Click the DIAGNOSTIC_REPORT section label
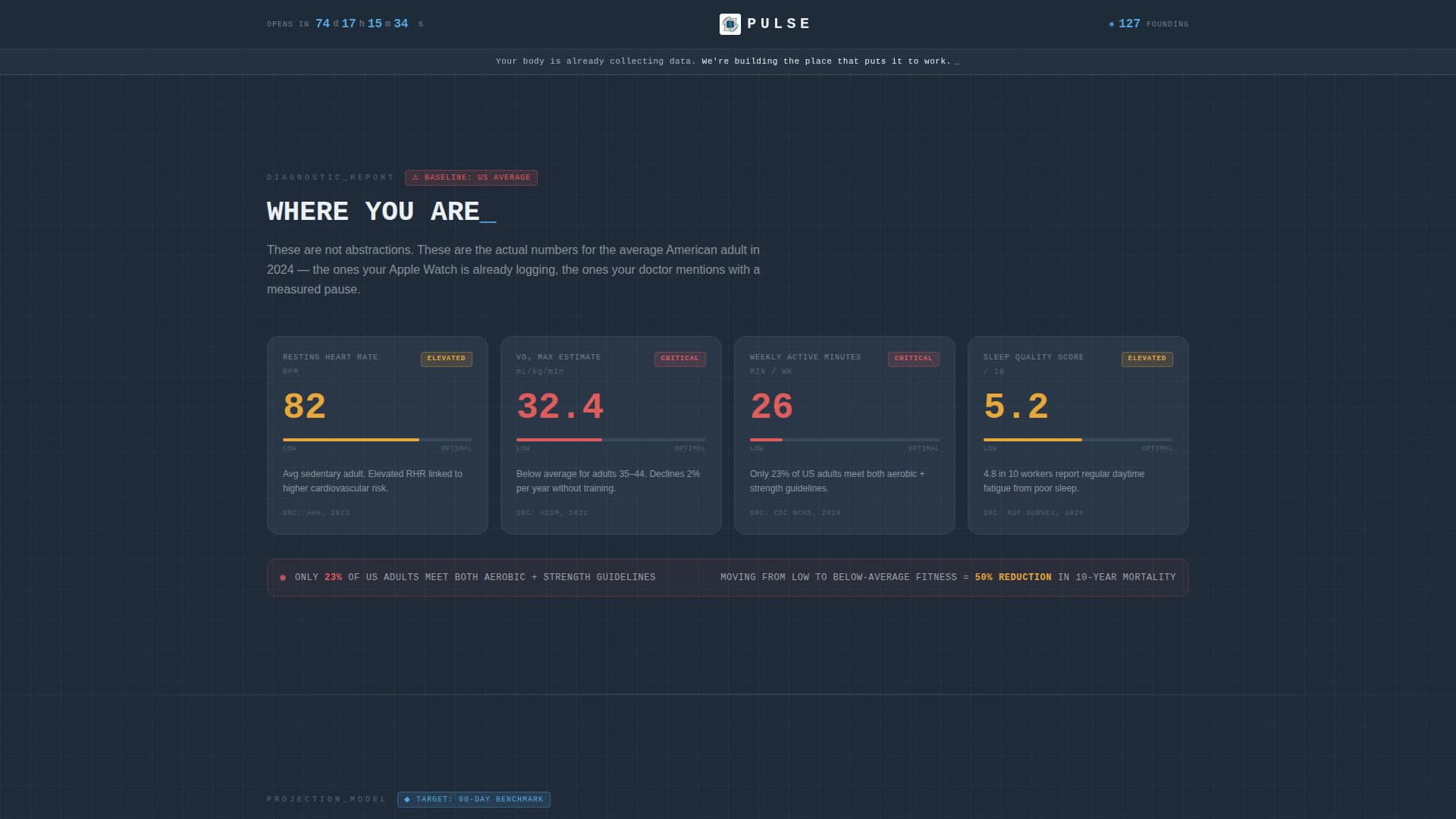Viewport: 1456px width, 819px height. [330, 177]
